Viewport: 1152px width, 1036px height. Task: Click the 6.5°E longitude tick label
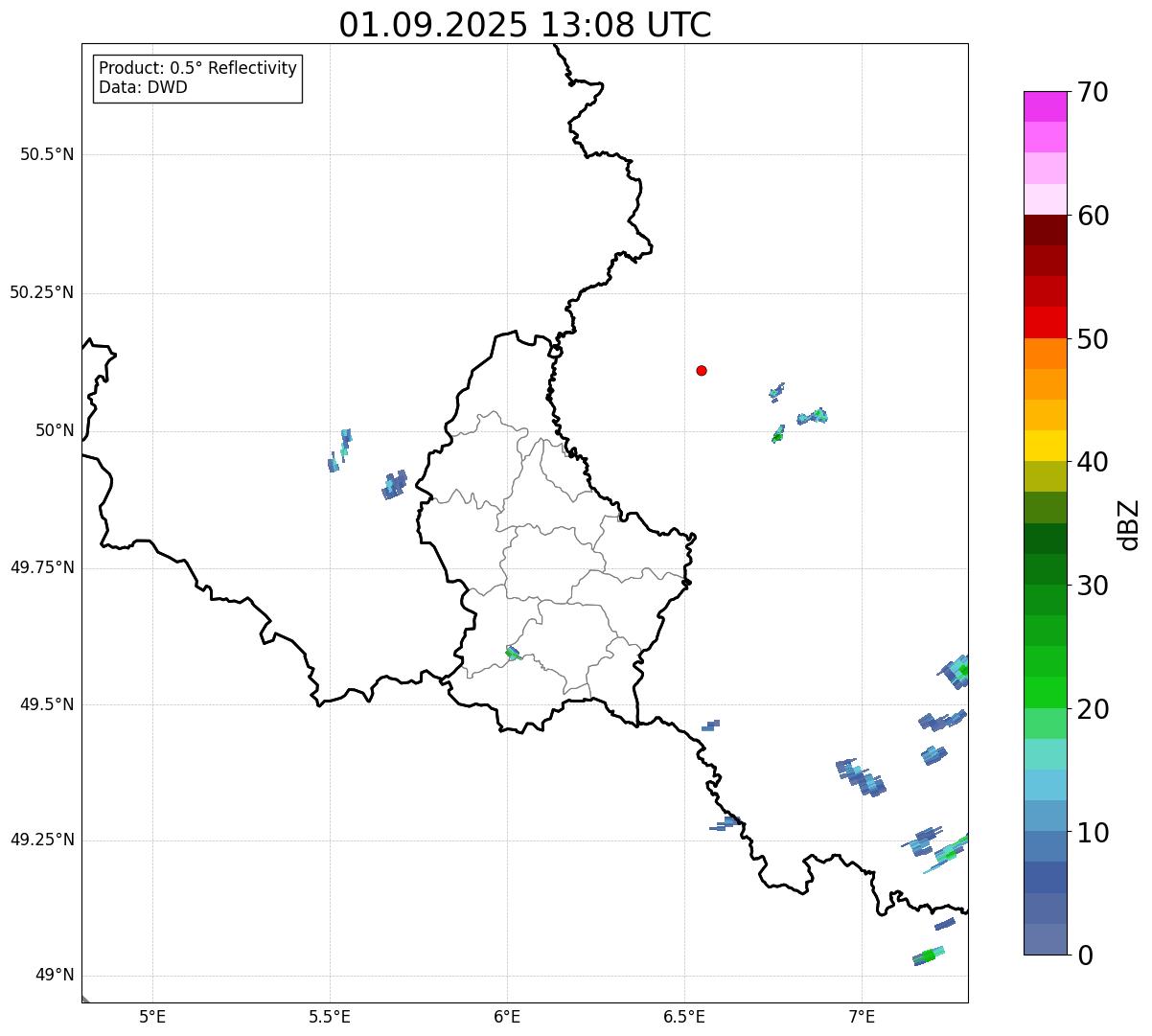coord(684,1016)
